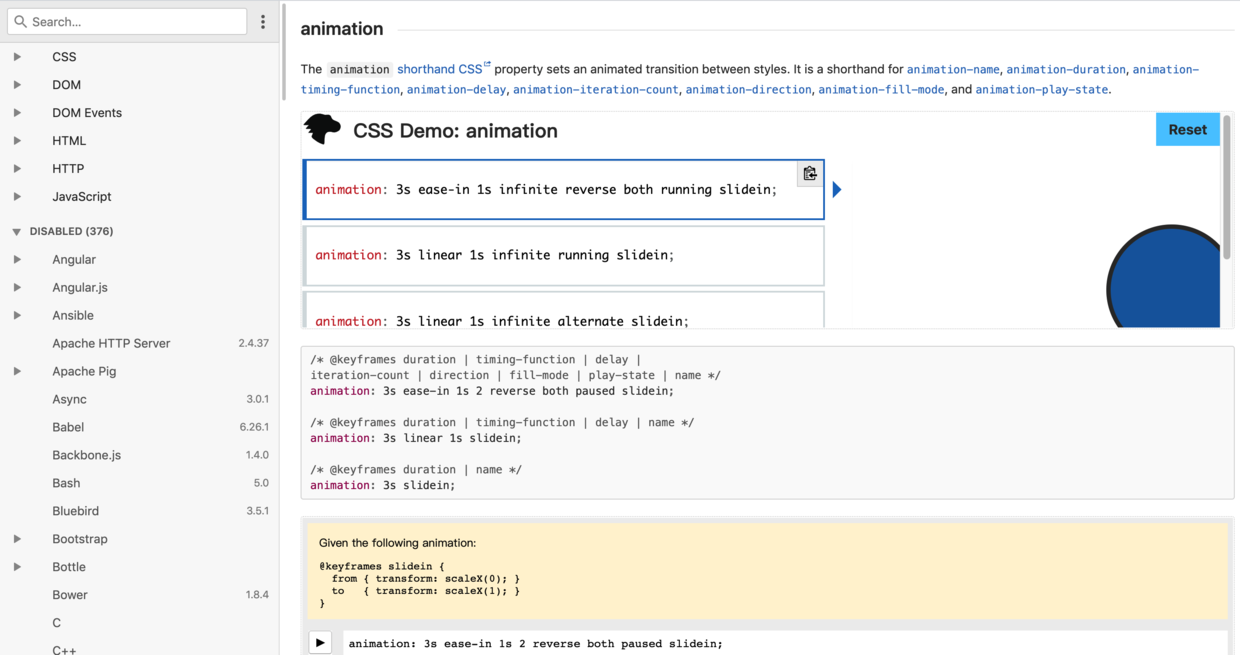Open the shorthand CSS external link
The width and height of the screenshot is (1240, 655).
pos(443,68)
